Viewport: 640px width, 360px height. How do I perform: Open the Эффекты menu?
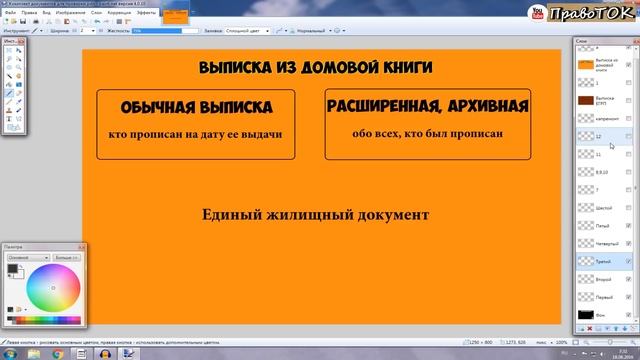pos(146,13)
